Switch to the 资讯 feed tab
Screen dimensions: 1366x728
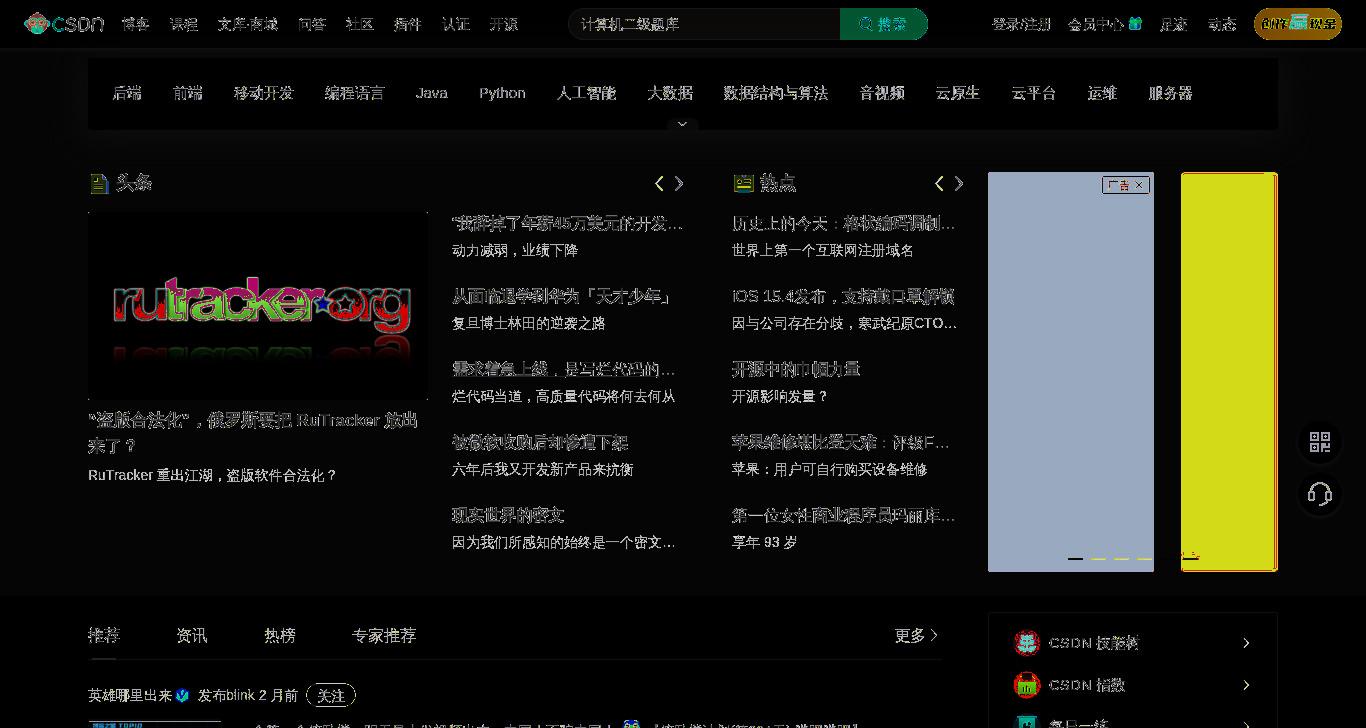pyautogui.click(x=192, y=635)
